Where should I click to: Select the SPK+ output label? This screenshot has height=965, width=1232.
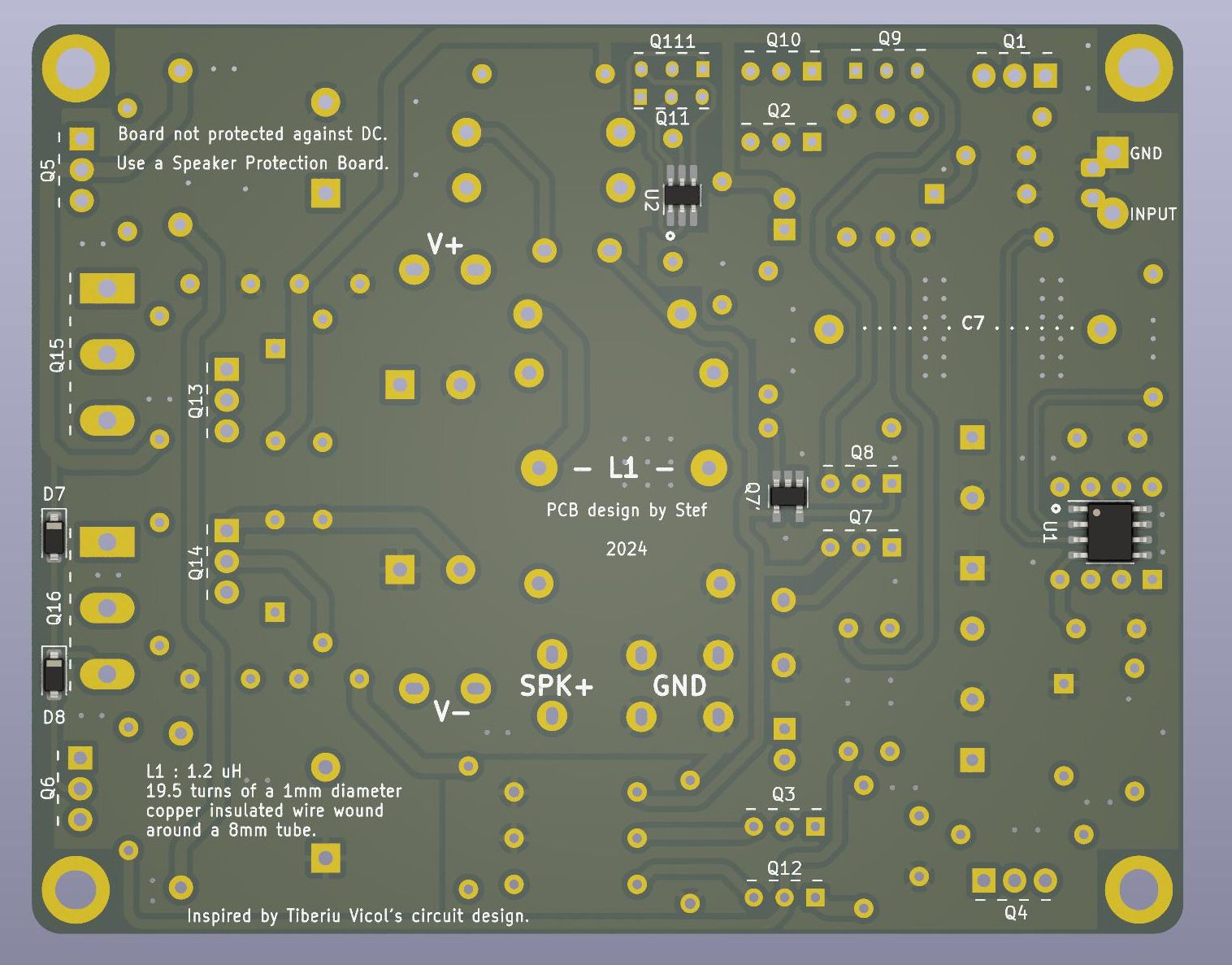(x=557, y=686)
